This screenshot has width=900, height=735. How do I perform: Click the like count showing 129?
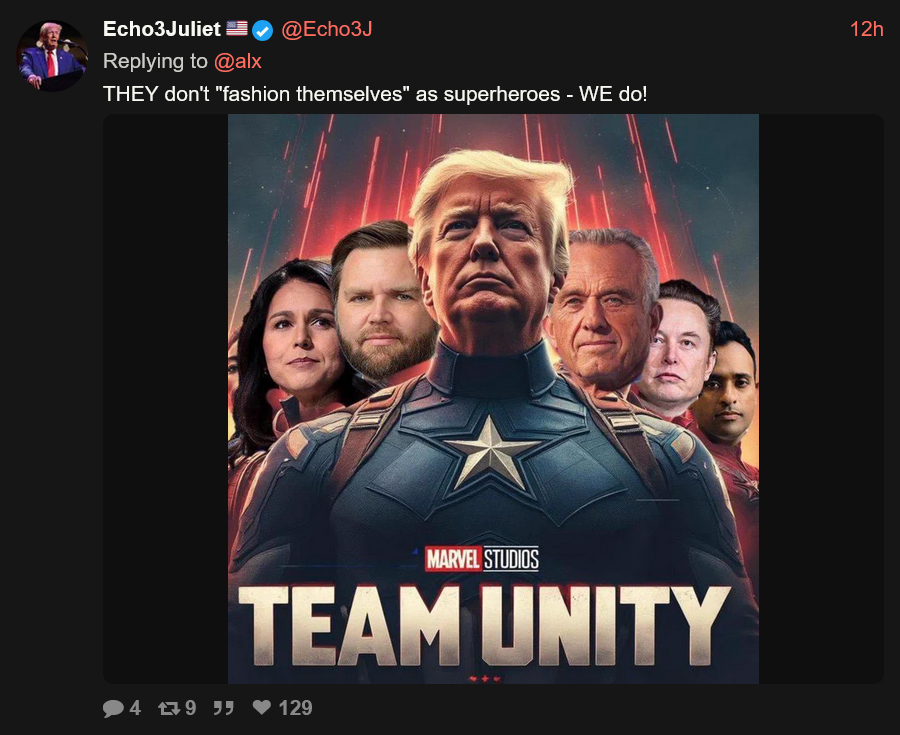pyautogui.click(x=295, y=708)
